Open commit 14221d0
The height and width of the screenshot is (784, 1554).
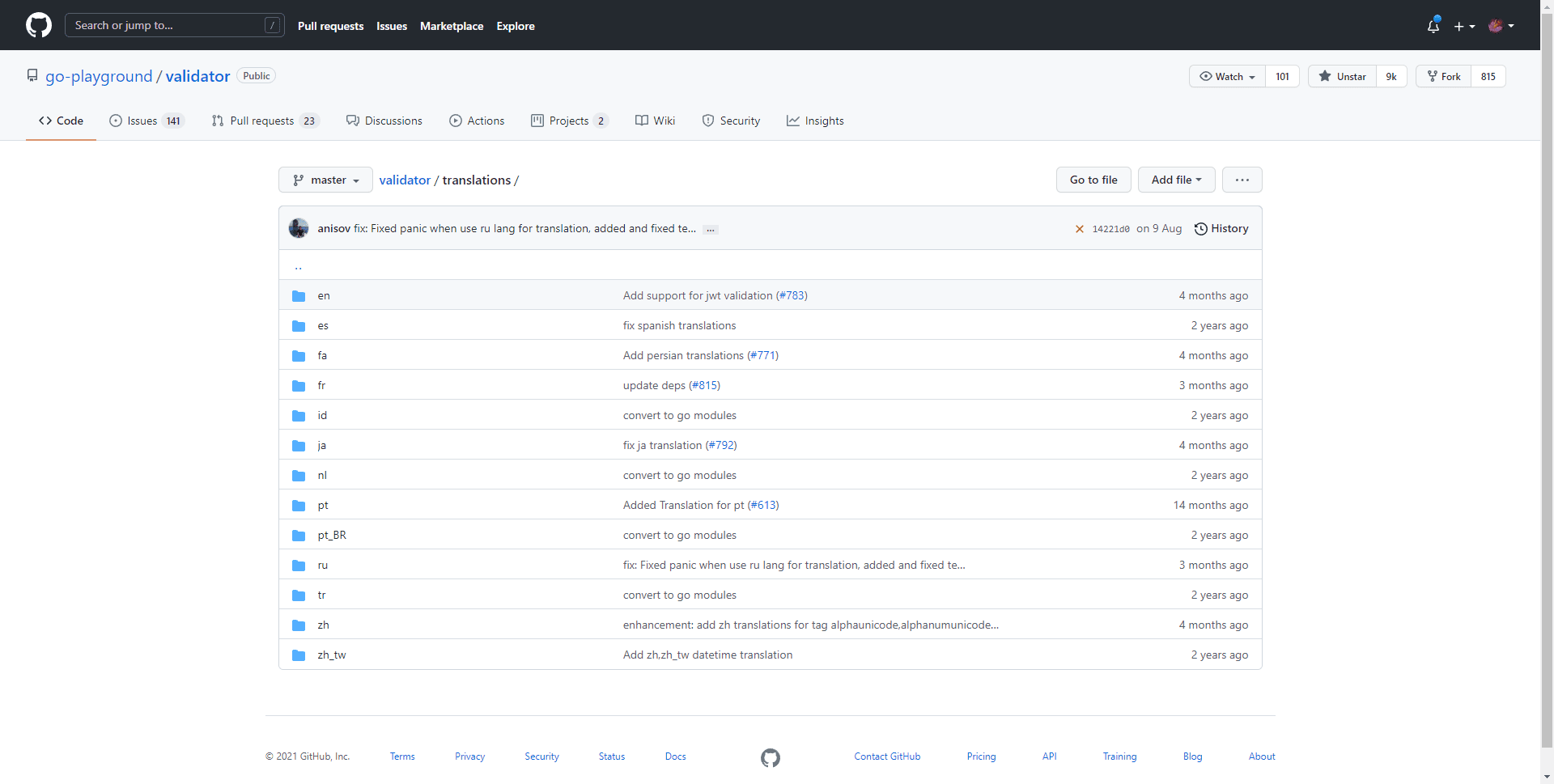coord(1110,229)
